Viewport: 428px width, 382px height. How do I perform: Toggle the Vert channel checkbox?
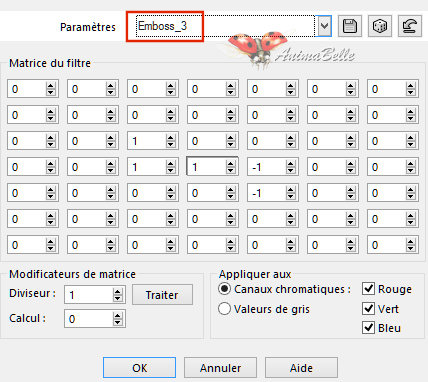click(x=368, y=309)
